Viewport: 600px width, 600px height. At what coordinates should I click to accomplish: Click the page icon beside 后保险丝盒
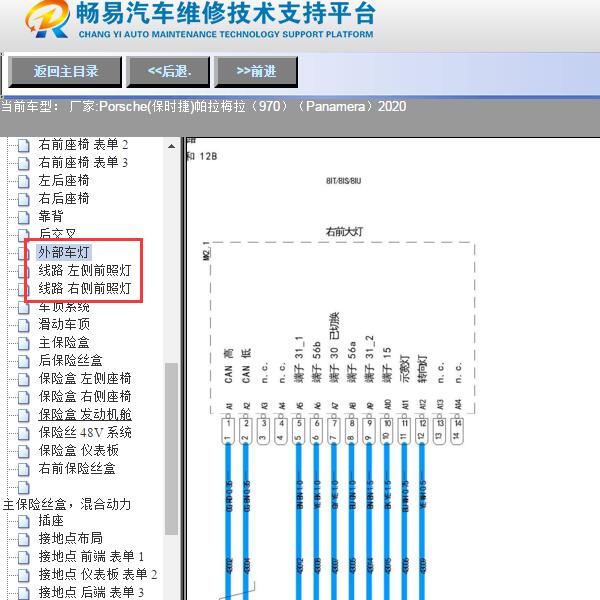(x=24, y=361)
